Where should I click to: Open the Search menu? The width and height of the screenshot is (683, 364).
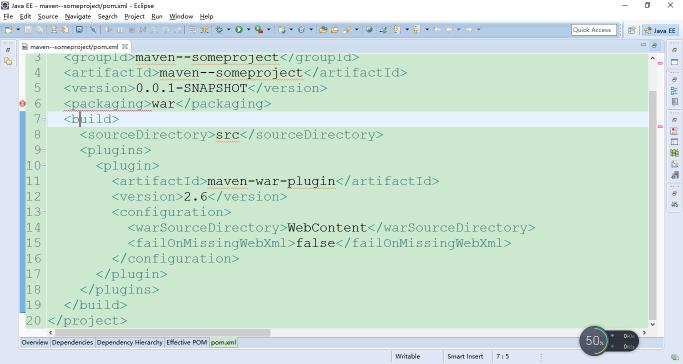tap(107, 16)
